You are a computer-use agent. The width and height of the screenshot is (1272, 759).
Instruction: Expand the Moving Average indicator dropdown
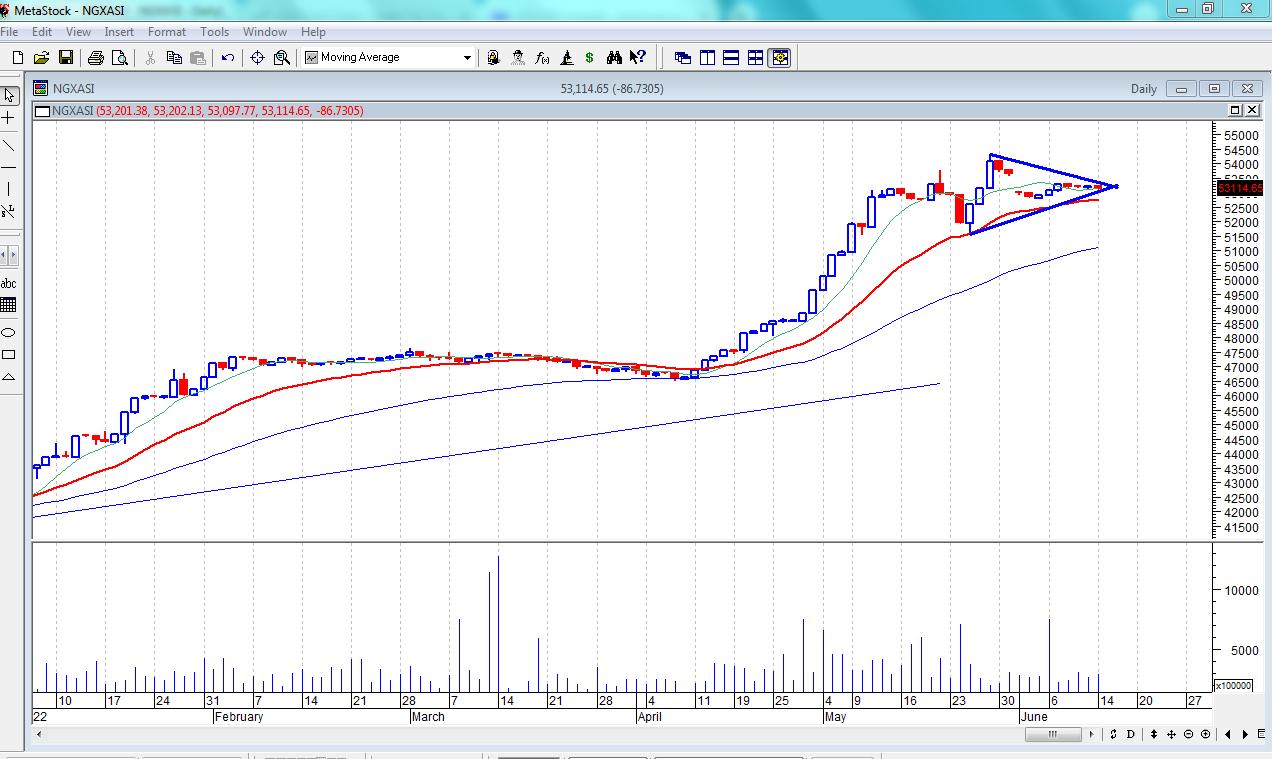click(x=467, y=58)
